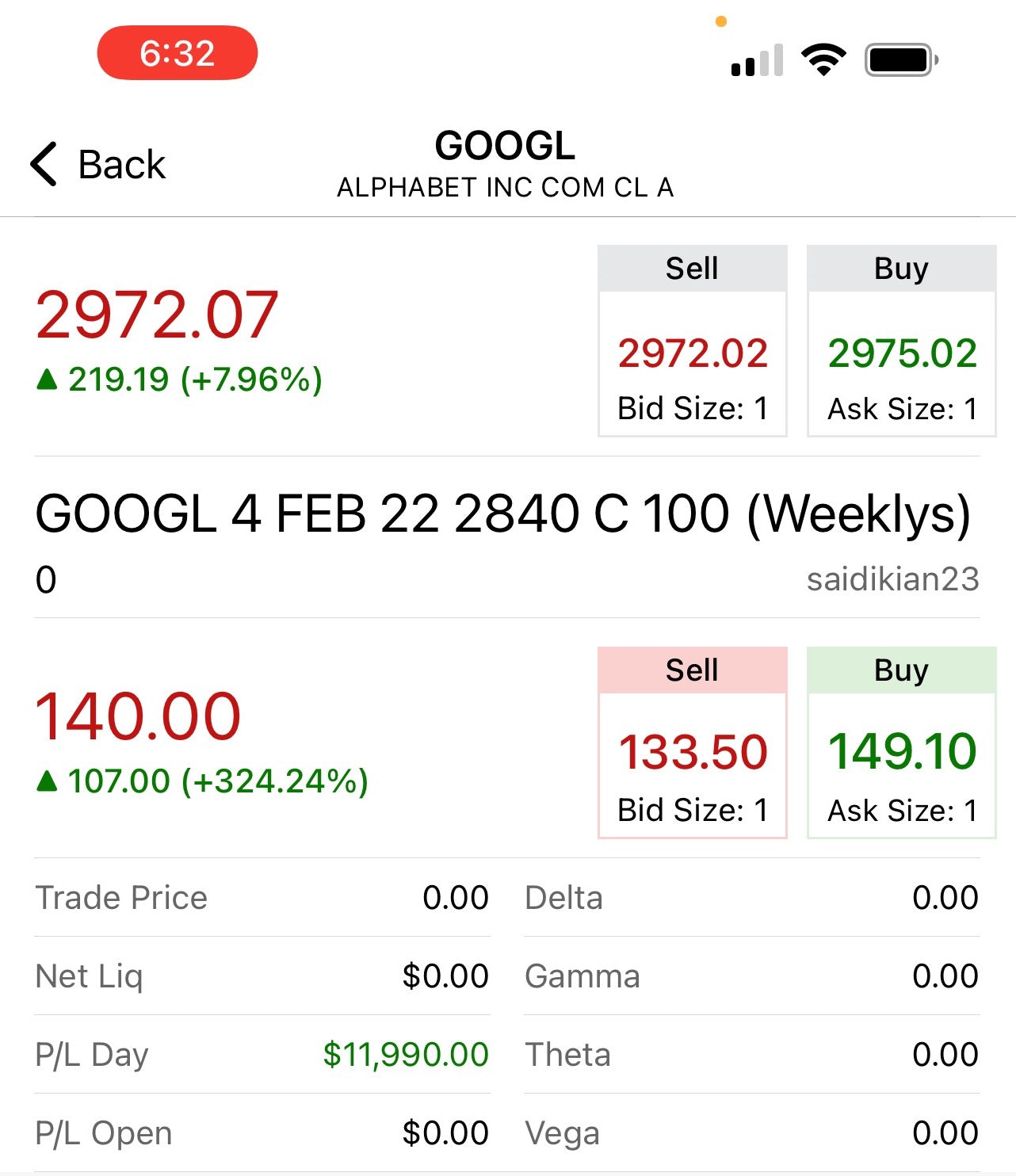Select the GOOGL title header
The height and width of the screenshot is (1176, 1016).
coord(506,146)
